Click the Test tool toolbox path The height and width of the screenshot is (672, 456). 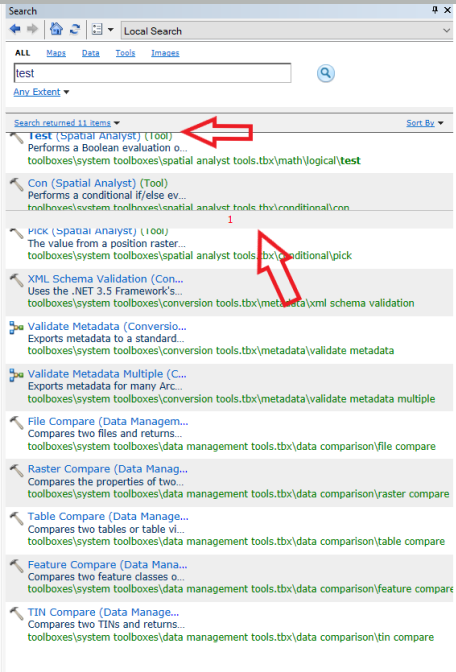click(194, 161)
